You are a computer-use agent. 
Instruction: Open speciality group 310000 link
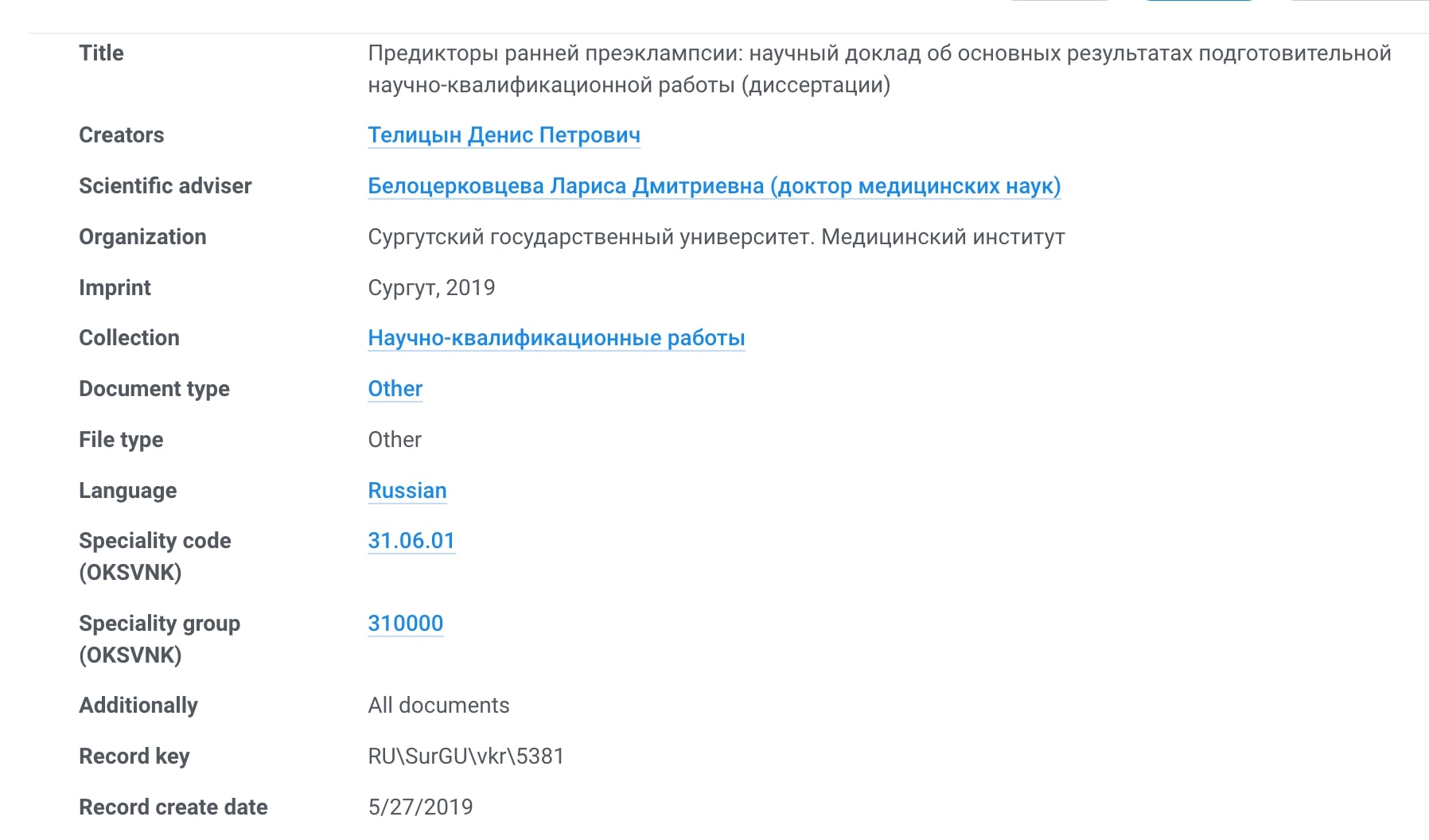[405, 624]
